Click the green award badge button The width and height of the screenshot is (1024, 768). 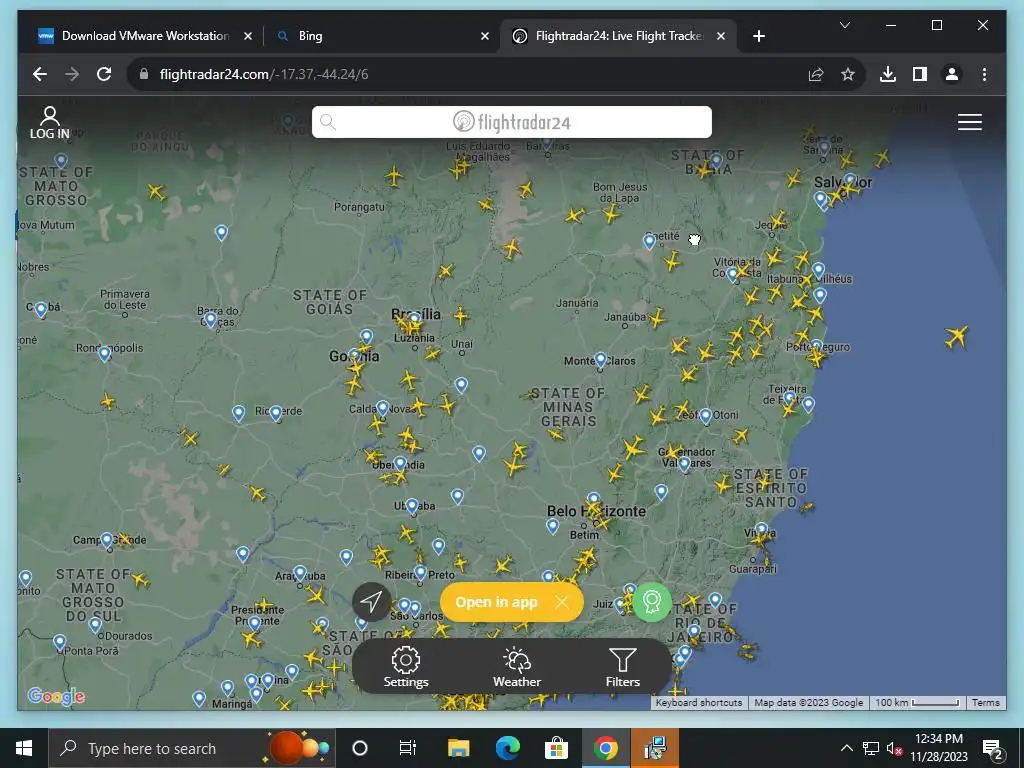[x=652, y=601]
